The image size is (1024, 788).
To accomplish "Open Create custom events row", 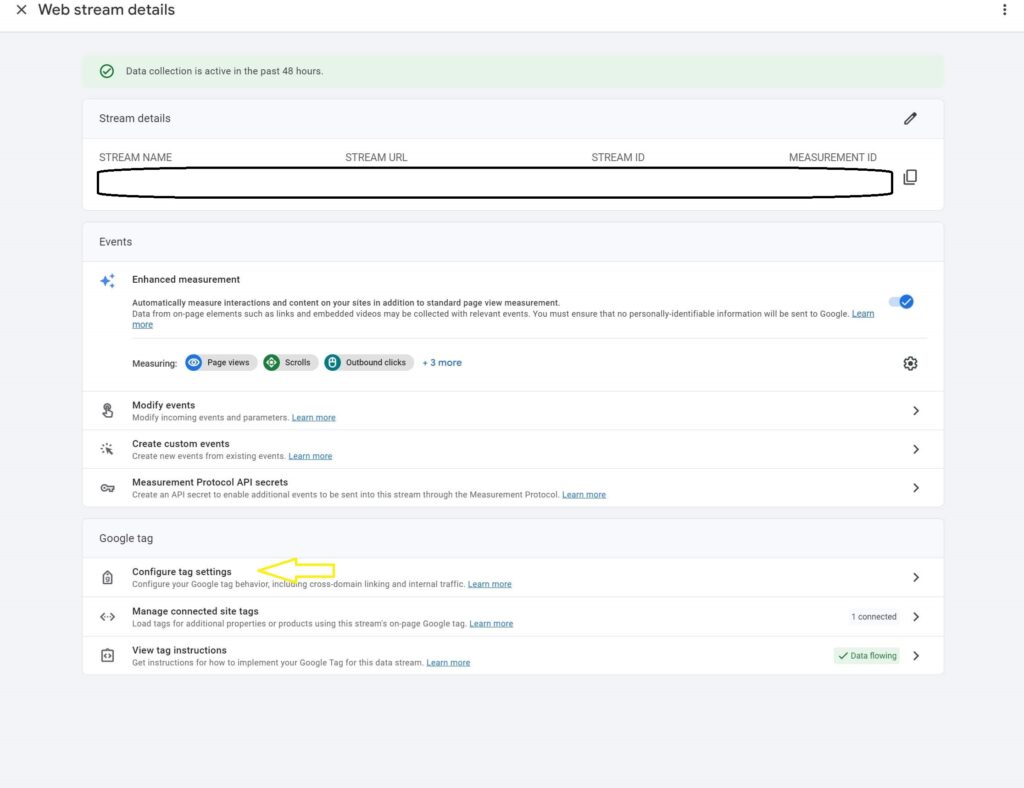I will click(x=513, y=449).
